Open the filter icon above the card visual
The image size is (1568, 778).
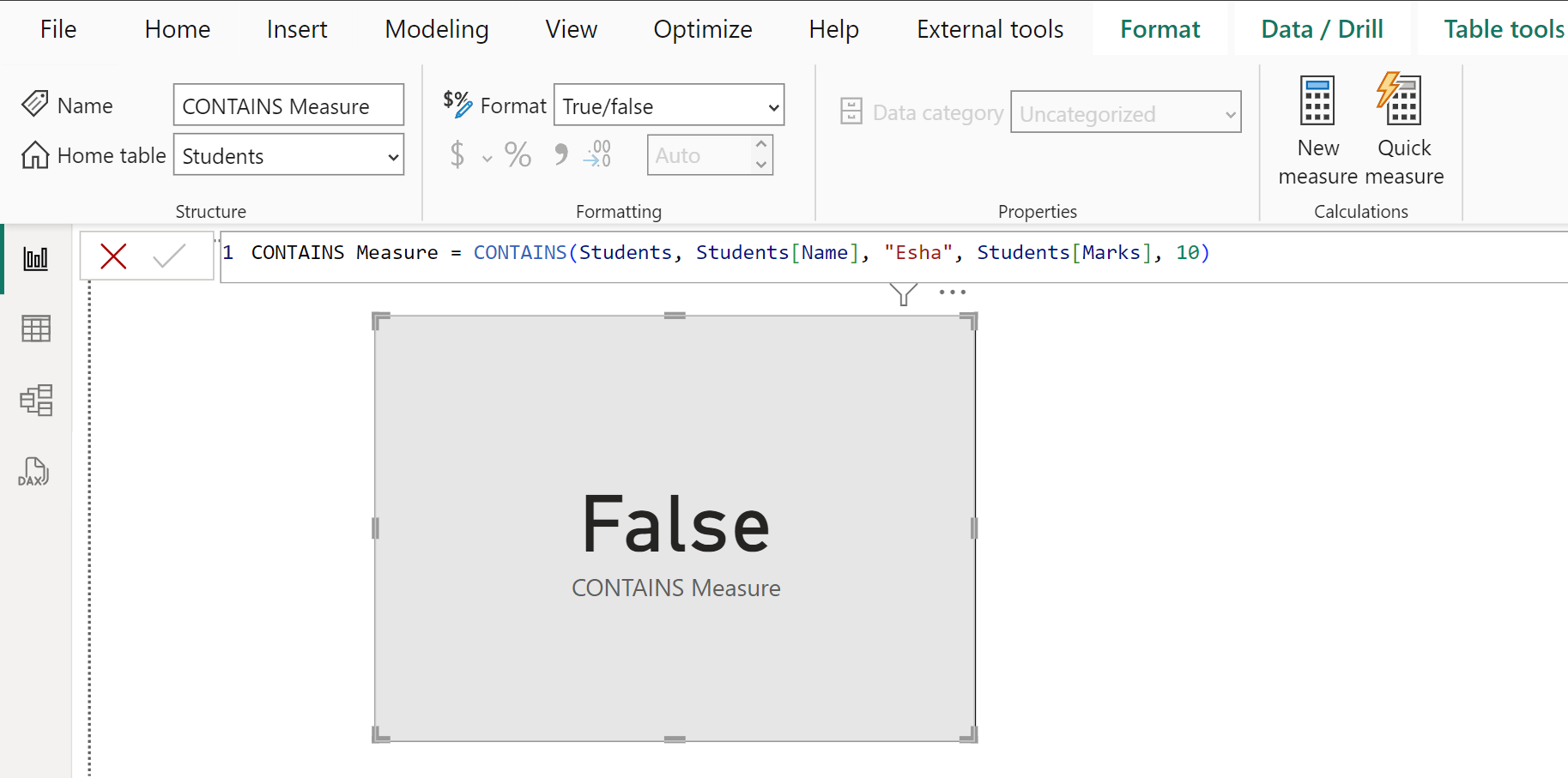(903, 294)
